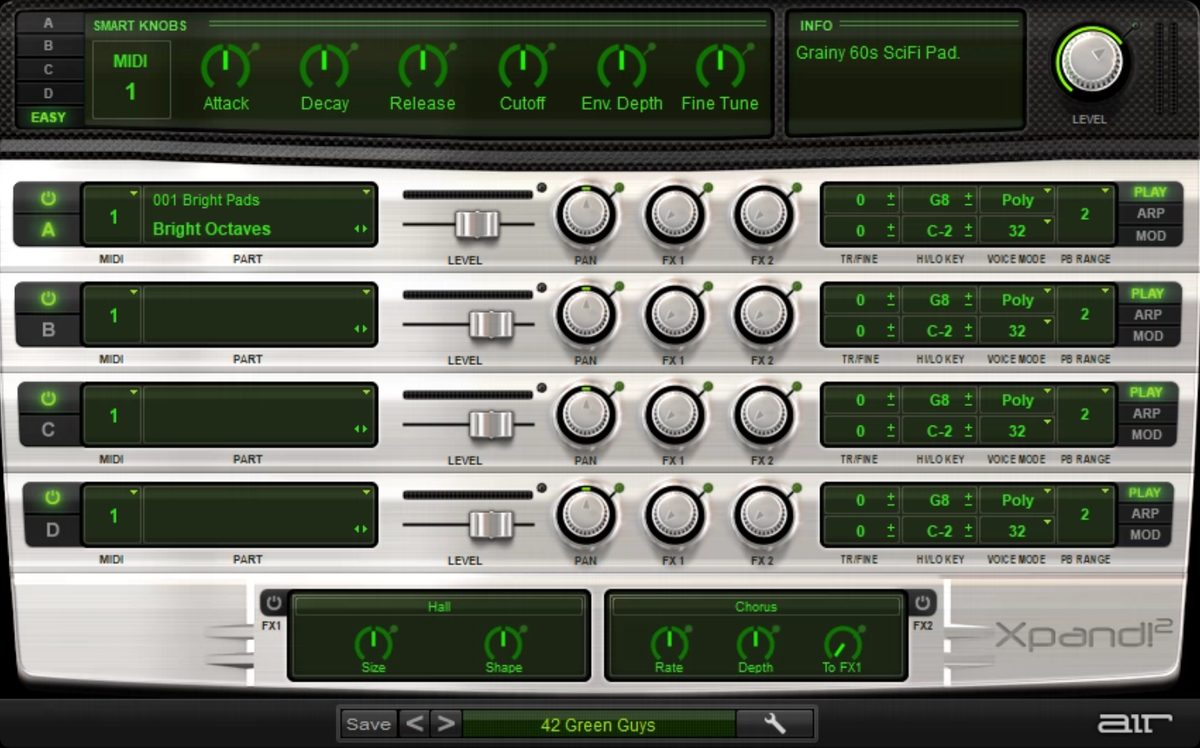Adjust the Env. Depth smart knob

point(621,67)
